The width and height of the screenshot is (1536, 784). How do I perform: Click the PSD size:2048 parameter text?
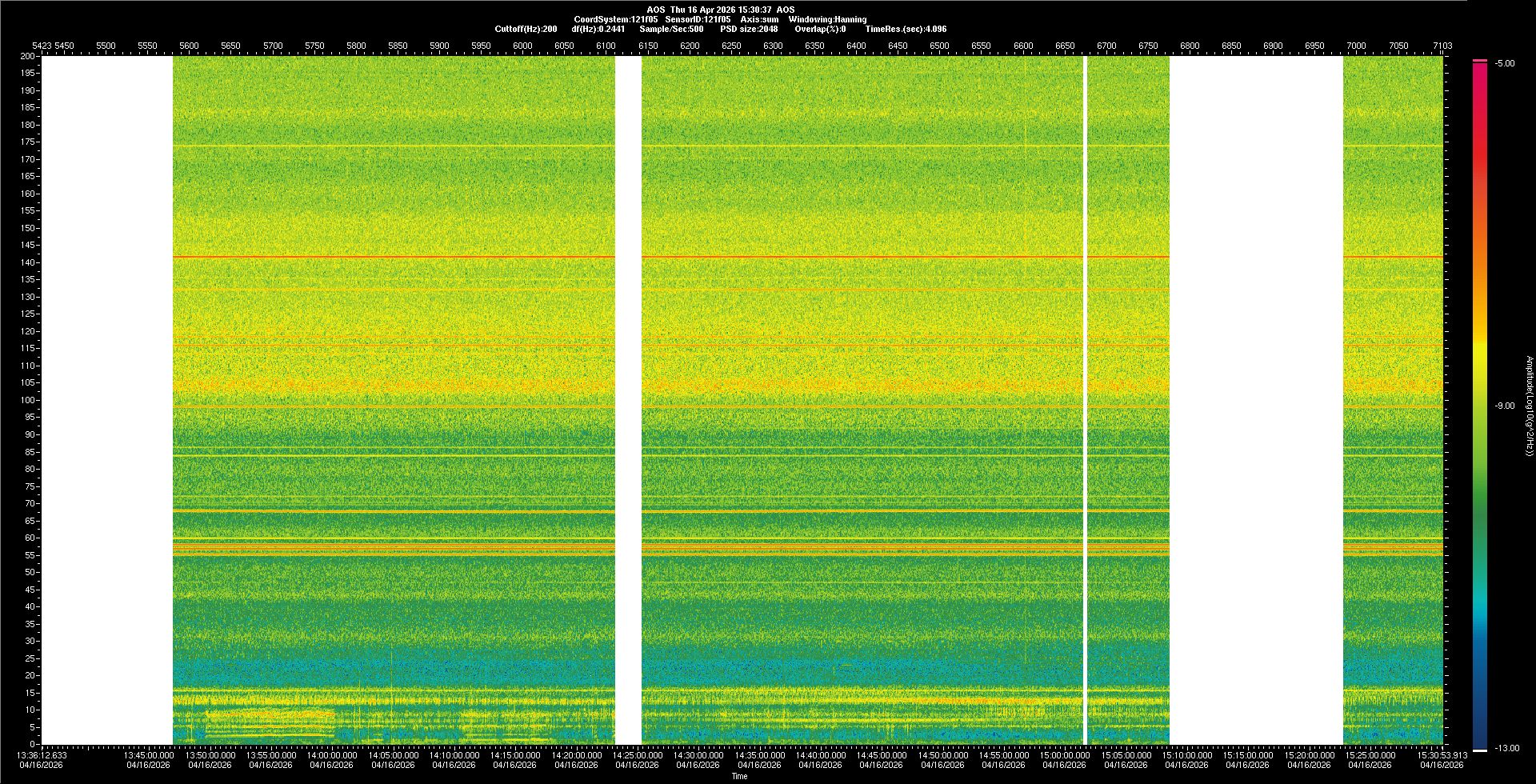pyautogui.click(x=749, y=29)
